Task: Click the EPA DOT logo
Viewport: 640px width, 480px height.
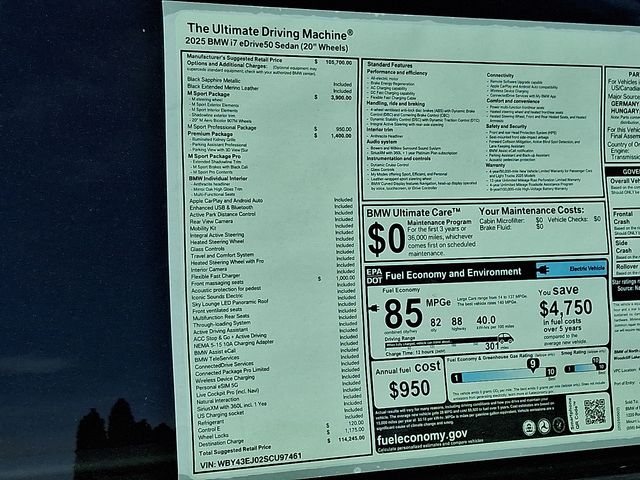Action: [x=374, y=276]
